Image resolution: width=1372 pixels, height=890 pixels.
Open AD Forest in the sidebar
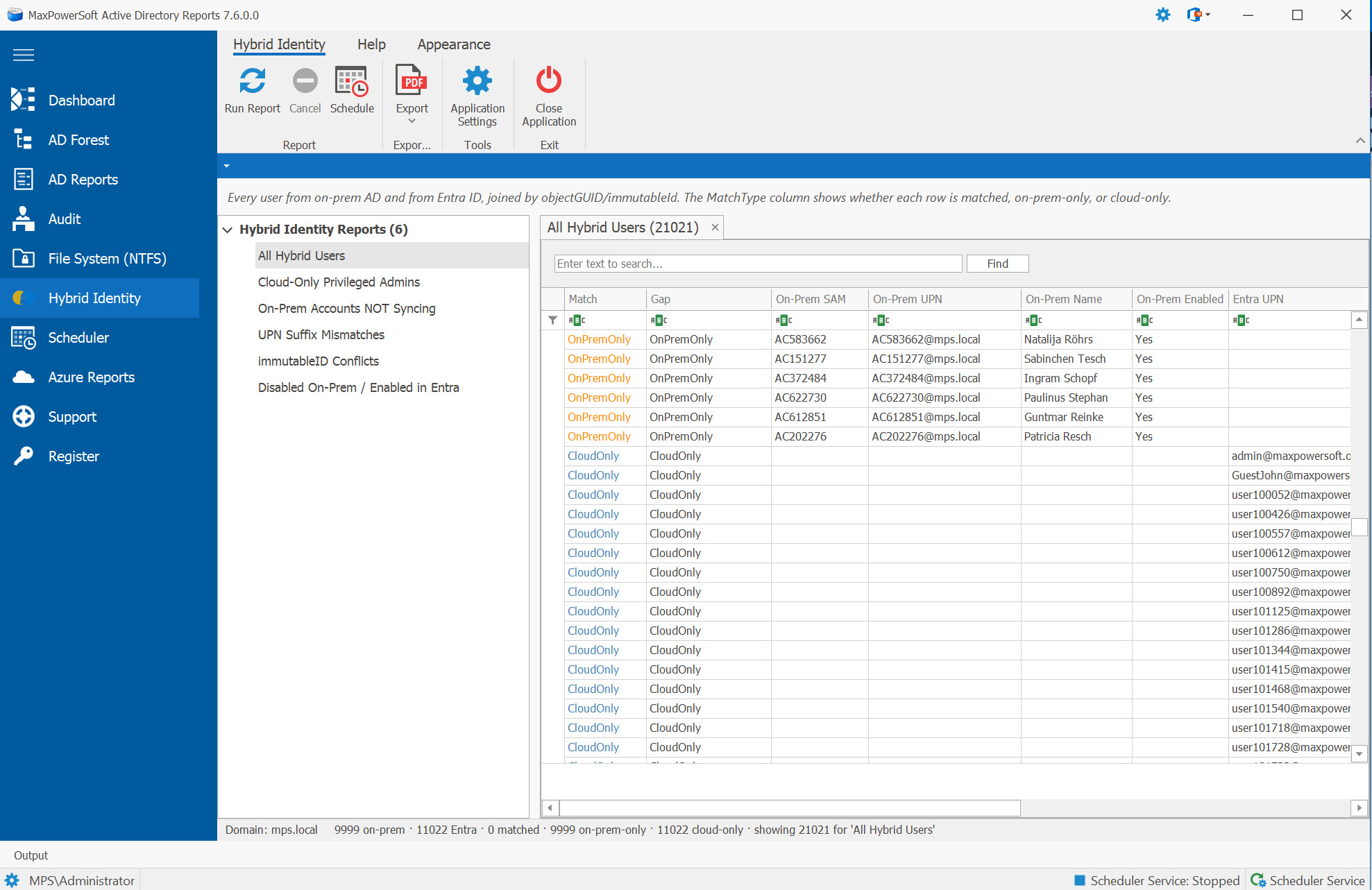click(x=99, y=140)
